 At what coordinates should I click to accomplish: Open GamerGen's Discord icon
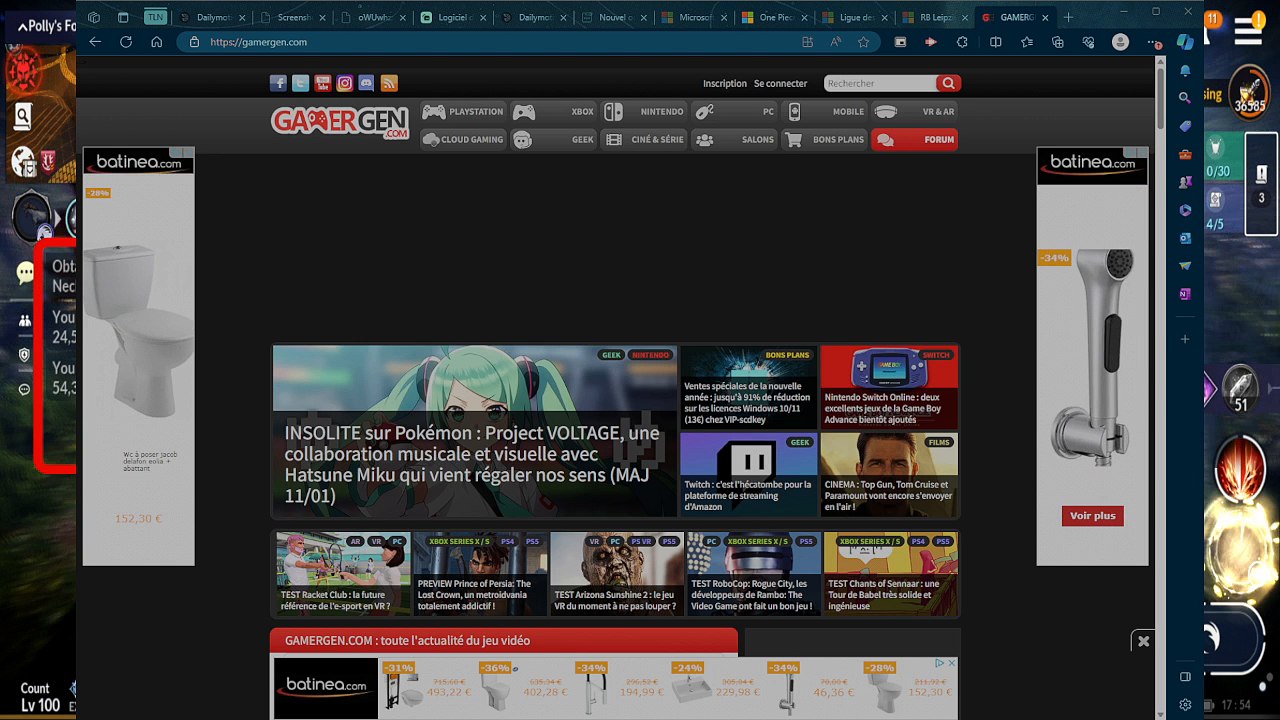366,83
